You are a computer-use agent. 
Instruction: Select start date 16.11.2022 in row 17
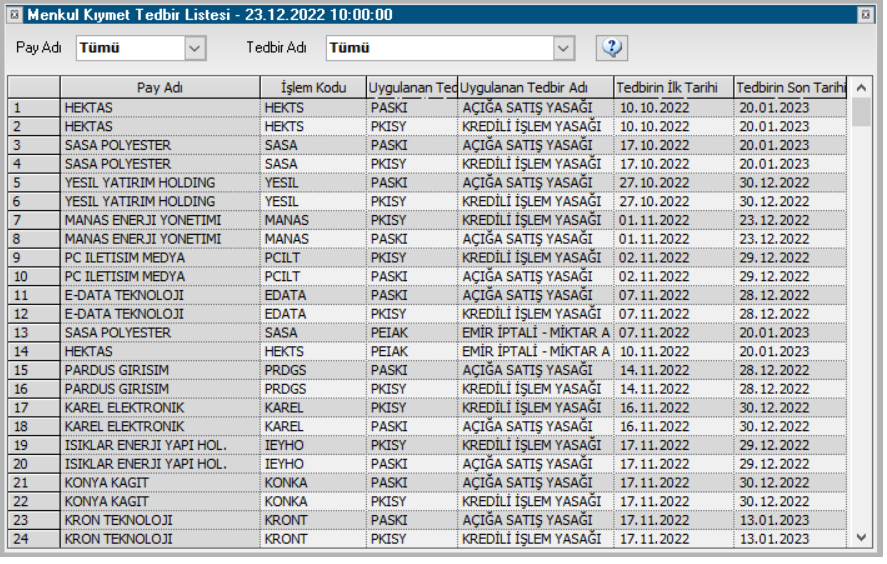655,407
